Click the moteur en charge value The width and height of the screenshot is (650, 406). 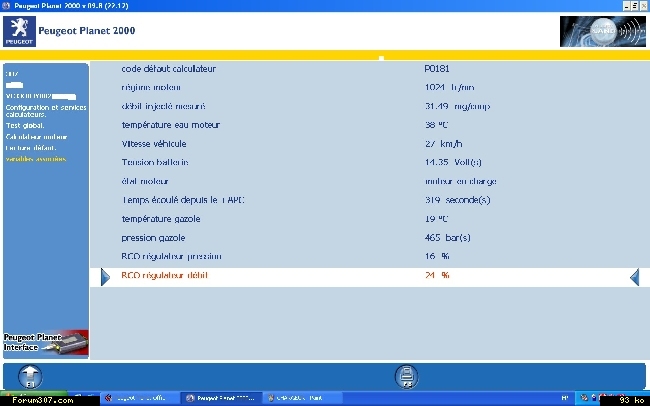pos(461,181)
